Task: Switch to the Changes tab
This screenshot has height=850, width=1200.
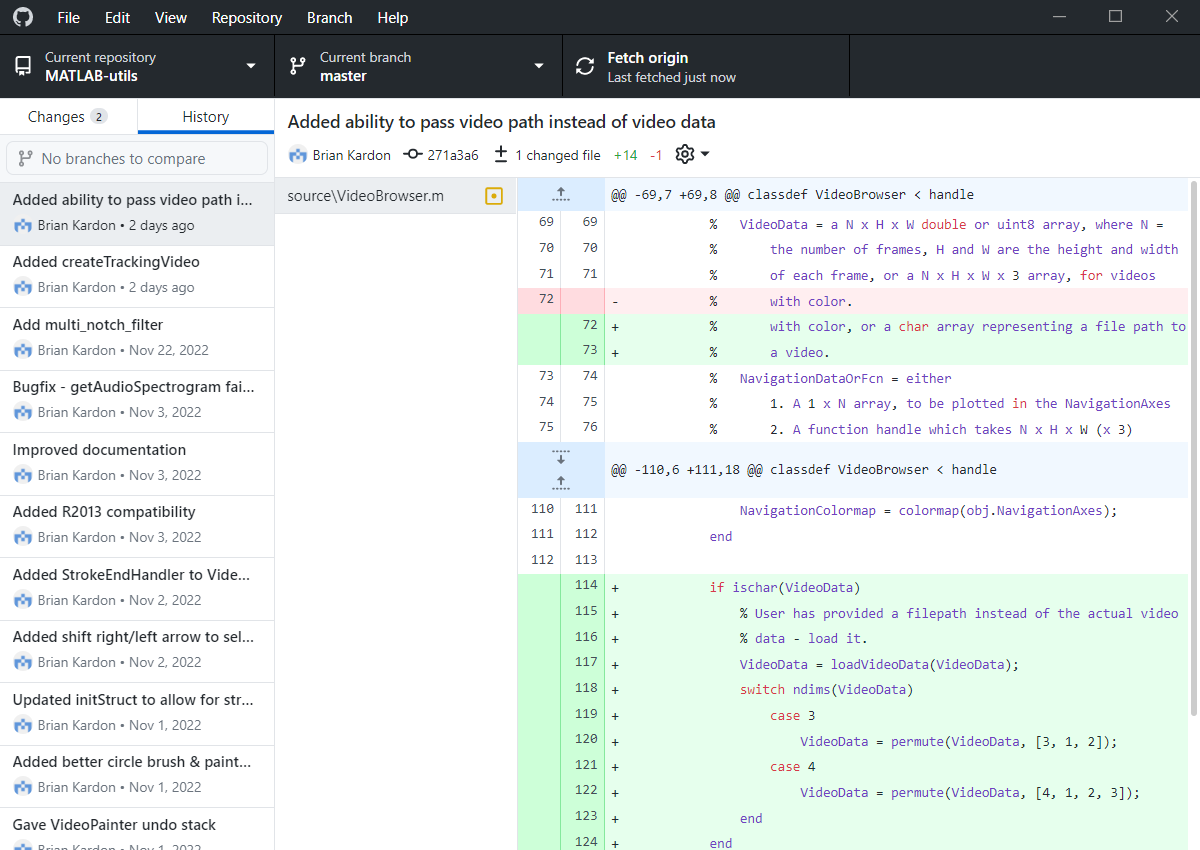Action: tap(68, 116)
